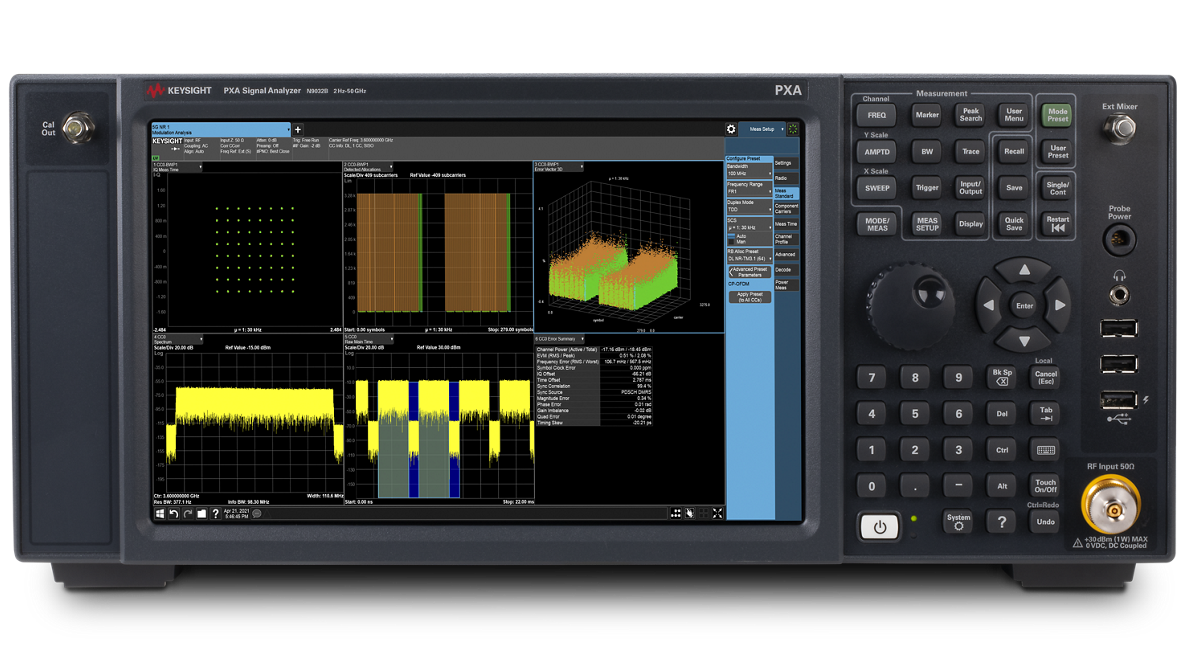Select Man radio for SCS
Screen dimensions: 1183x666
(731, 242)
